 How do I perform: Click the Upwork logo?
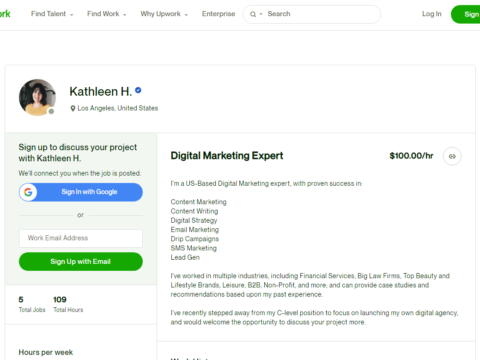(x=5, y=14)
